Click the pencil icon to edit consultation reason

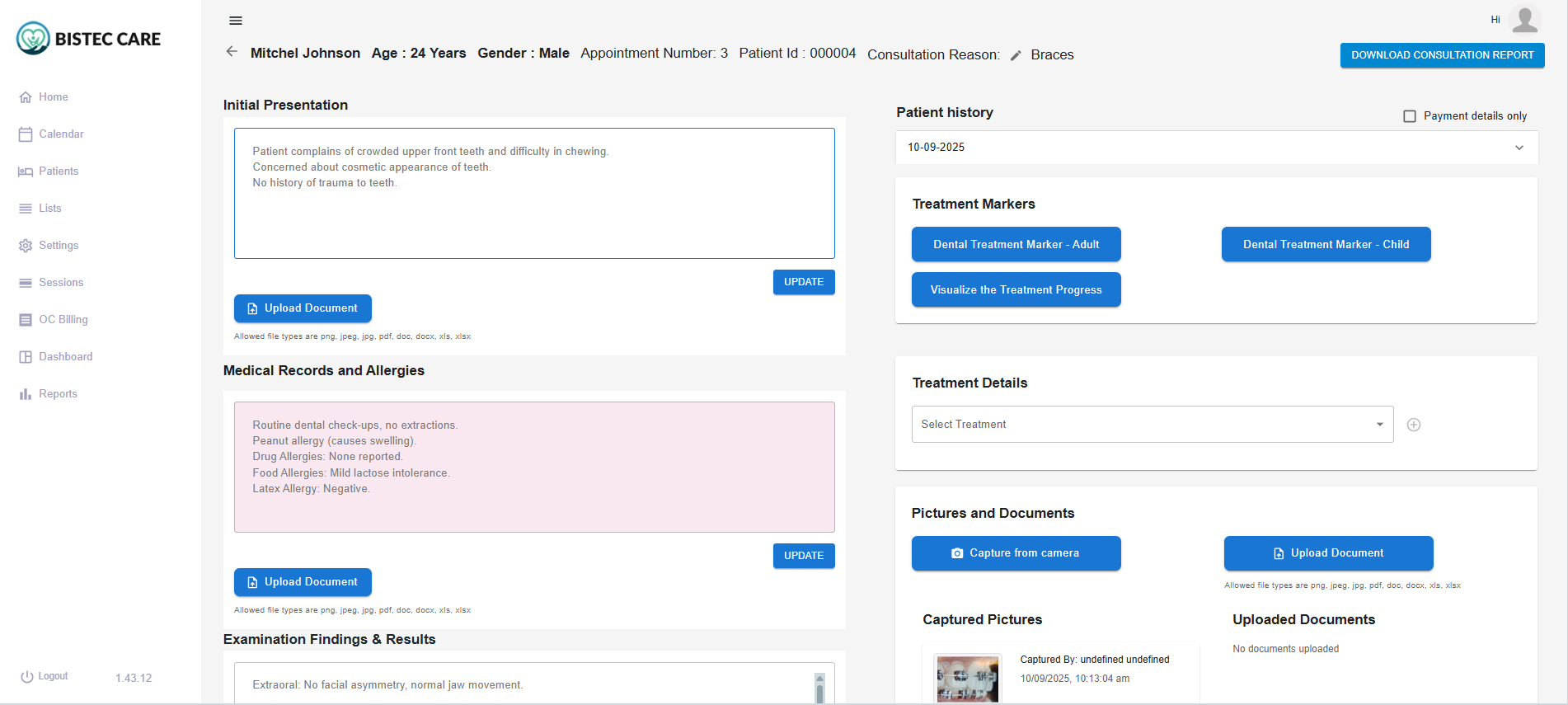(x=1016, y=55)
